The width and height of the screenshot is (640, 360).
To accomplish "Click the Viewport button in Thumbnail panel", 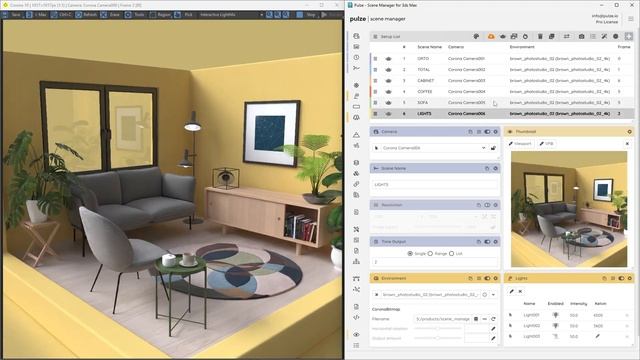I will pos(520,144).
